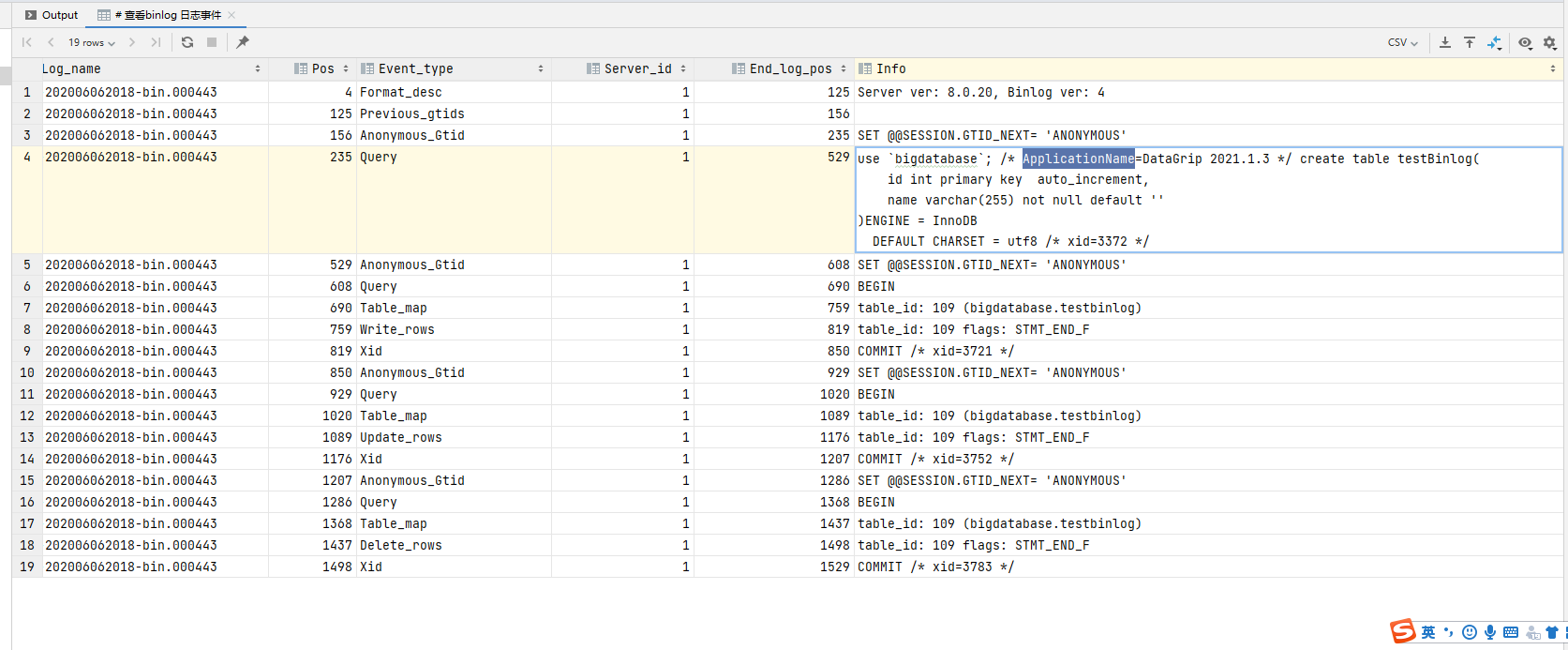
Task: Open the eye view-mode menu
Action: point(1525,42)
